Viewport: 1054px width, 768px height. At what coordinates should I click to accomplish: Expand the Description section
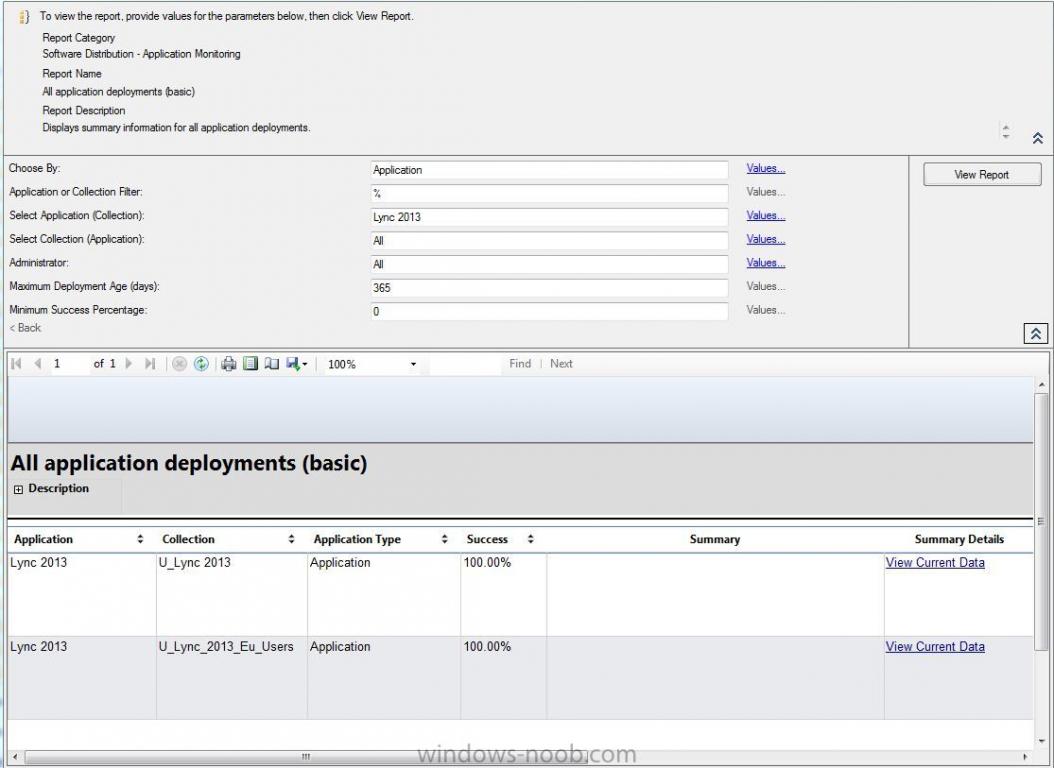pyautogui.click(x=18, y=489)
